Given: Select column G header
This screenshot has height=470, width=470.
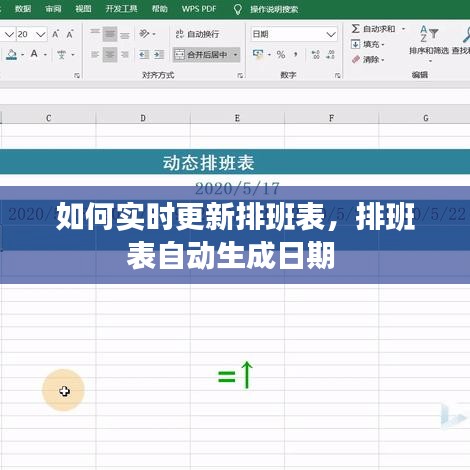Looking at the screenshot, I should [x=425, y=118].
